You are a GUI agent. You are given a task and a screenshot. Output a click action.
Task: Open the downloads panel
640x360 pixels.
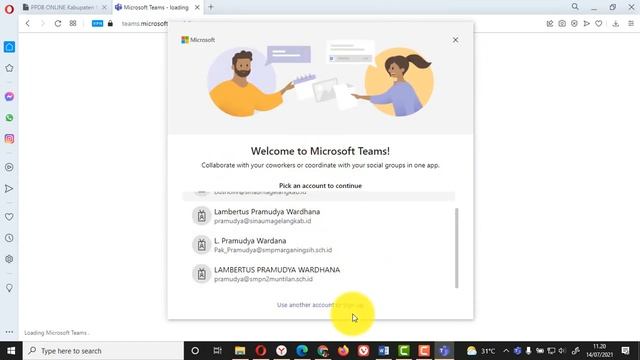616,24
